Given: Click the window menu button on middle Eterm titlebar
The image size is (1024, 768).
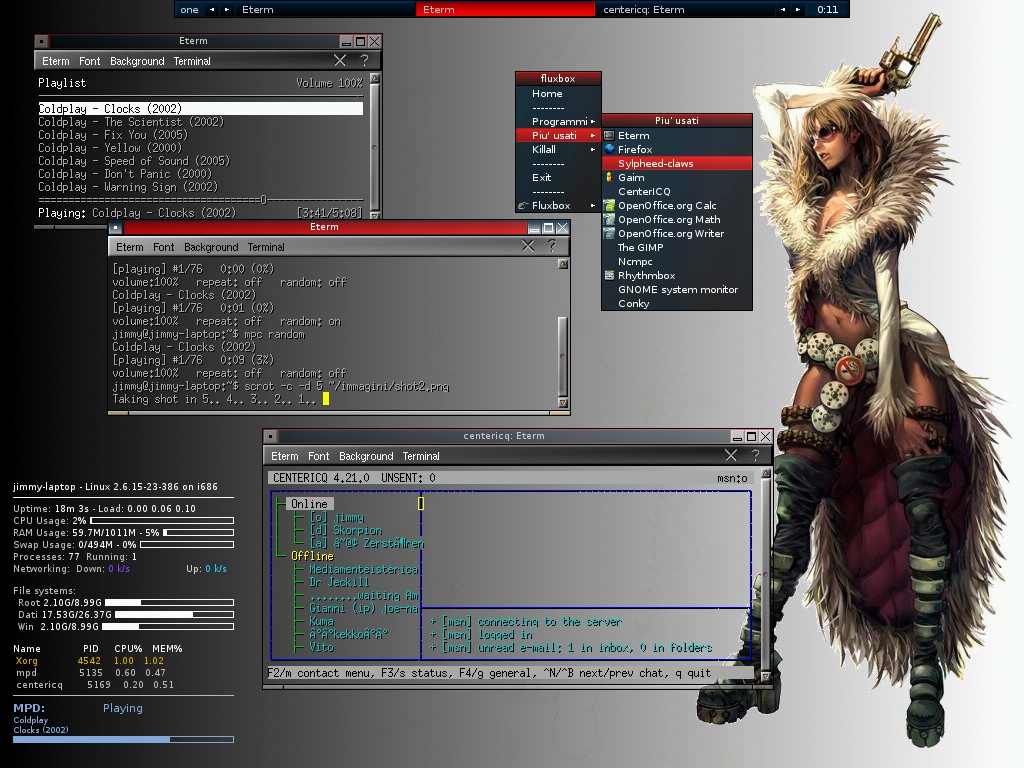Looking at the screenshot, I should pyautogui.click(x=115, y=227).
